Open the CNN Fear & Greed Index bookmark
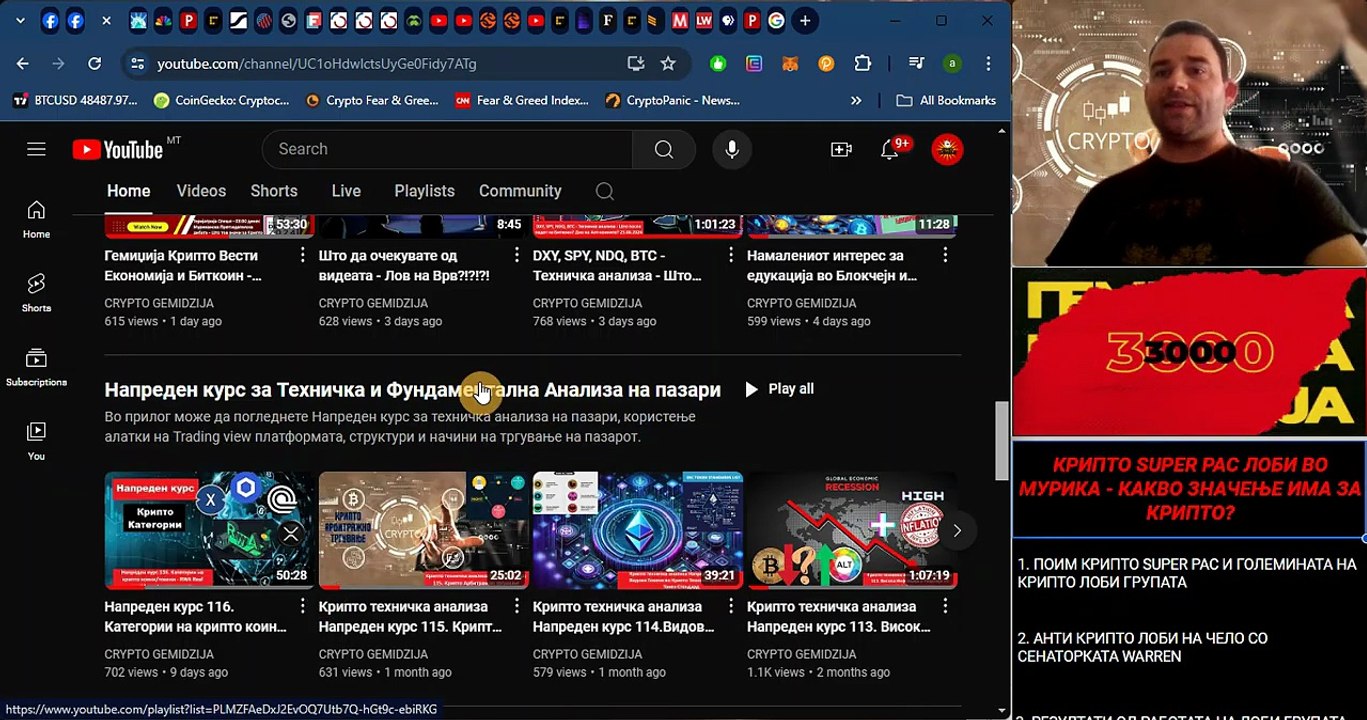The width and height of the screenshot is (1367, 720). tap(522, 100)
